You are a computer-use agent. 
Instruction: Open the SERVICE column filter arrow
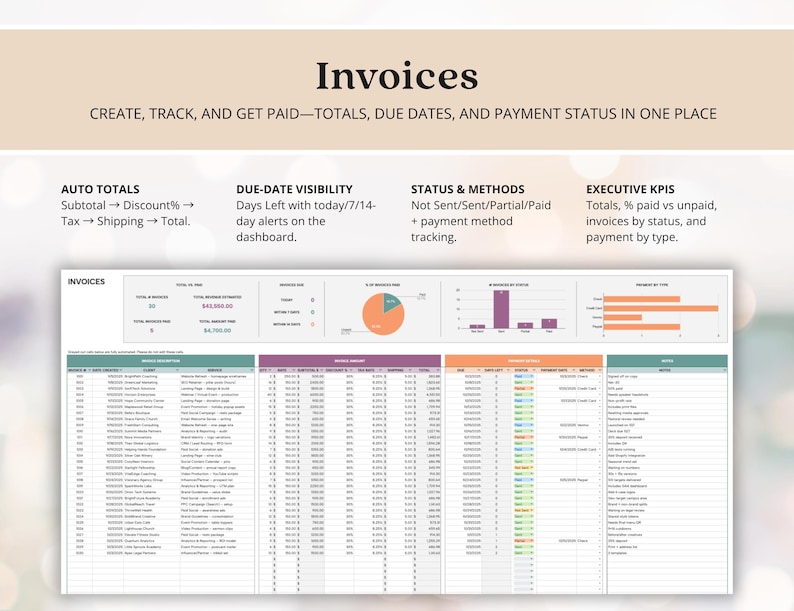coord(252,370)
